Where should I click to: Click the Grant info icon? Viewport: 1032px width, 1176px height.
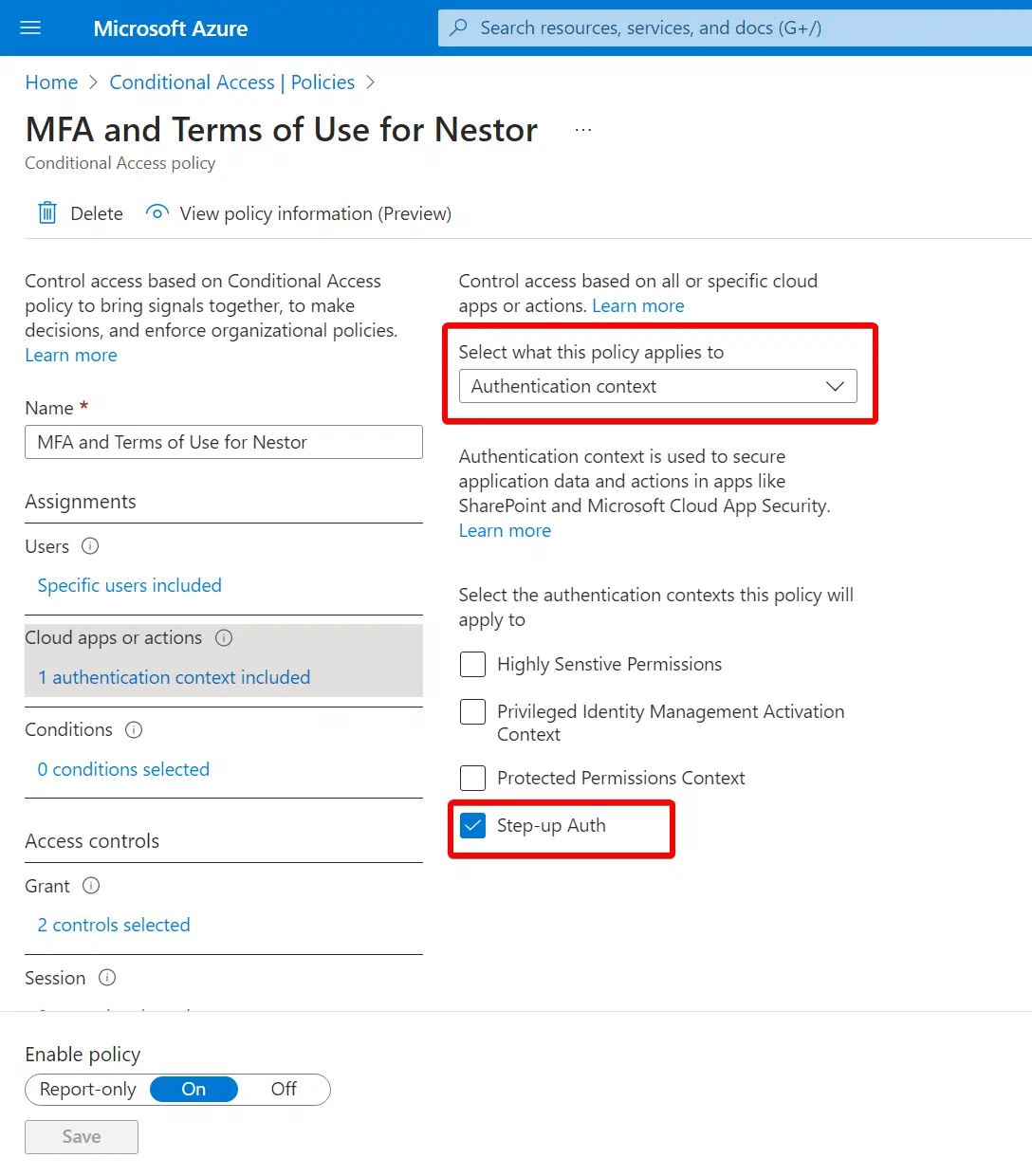point(91,886)
